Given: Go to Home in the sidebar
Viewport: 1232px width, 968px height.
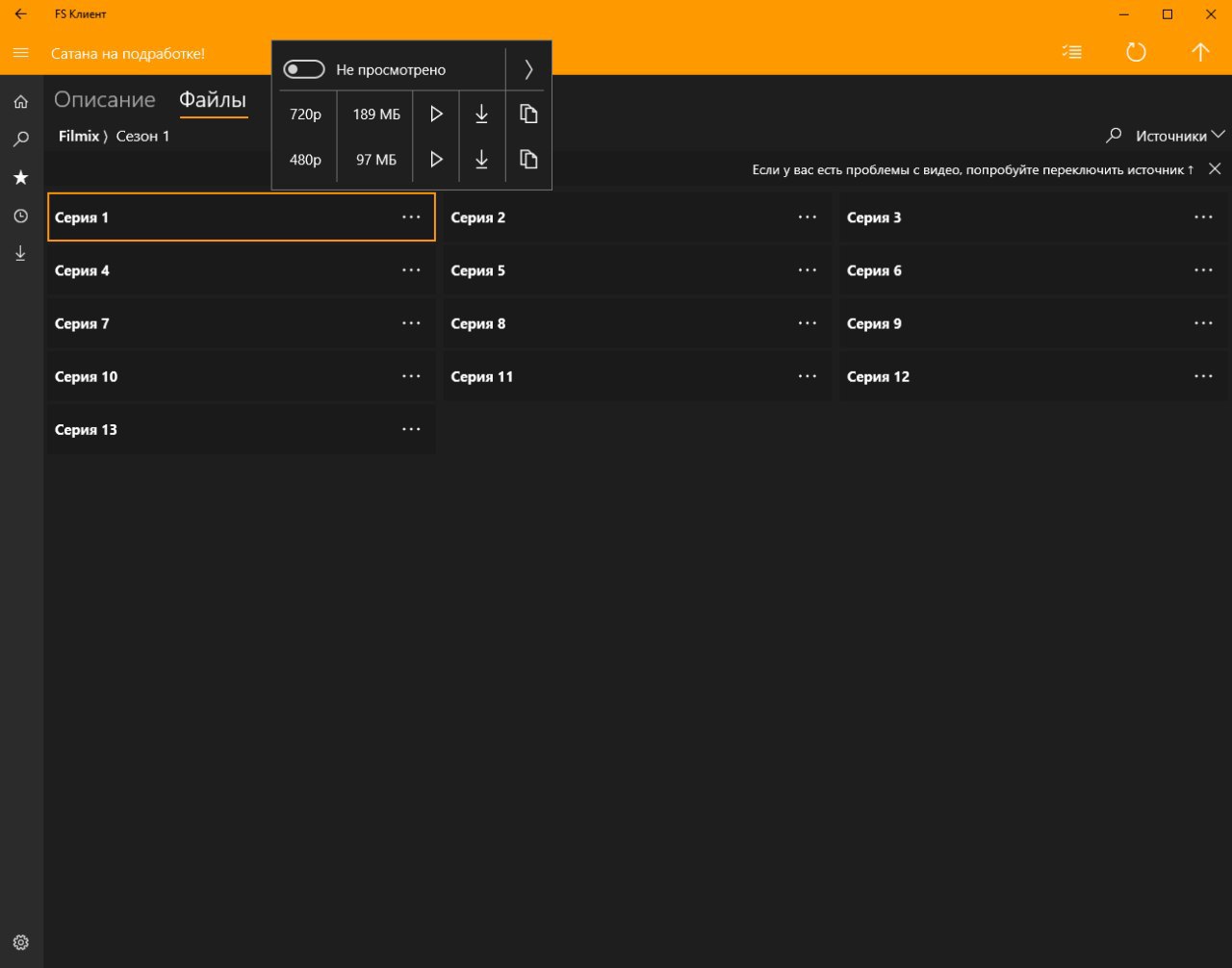Looking at the screenshot, I should pyautogui.click(x=21, y=102).
